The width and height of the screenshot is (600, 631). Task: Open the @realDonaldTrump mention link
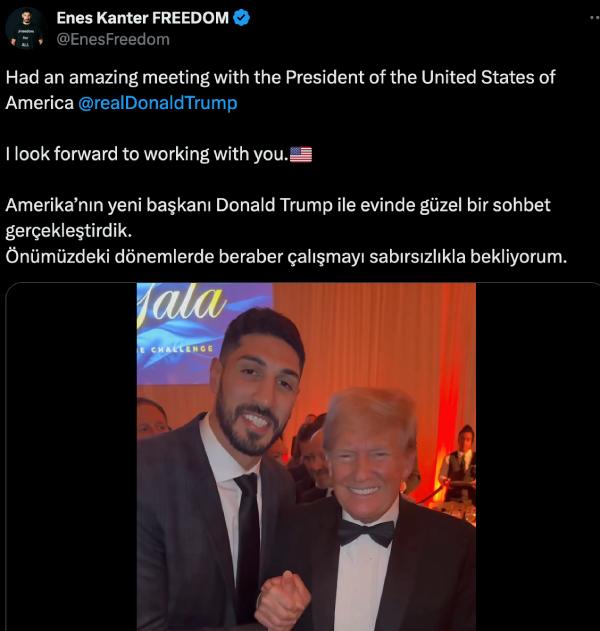(x=157, y=103)
